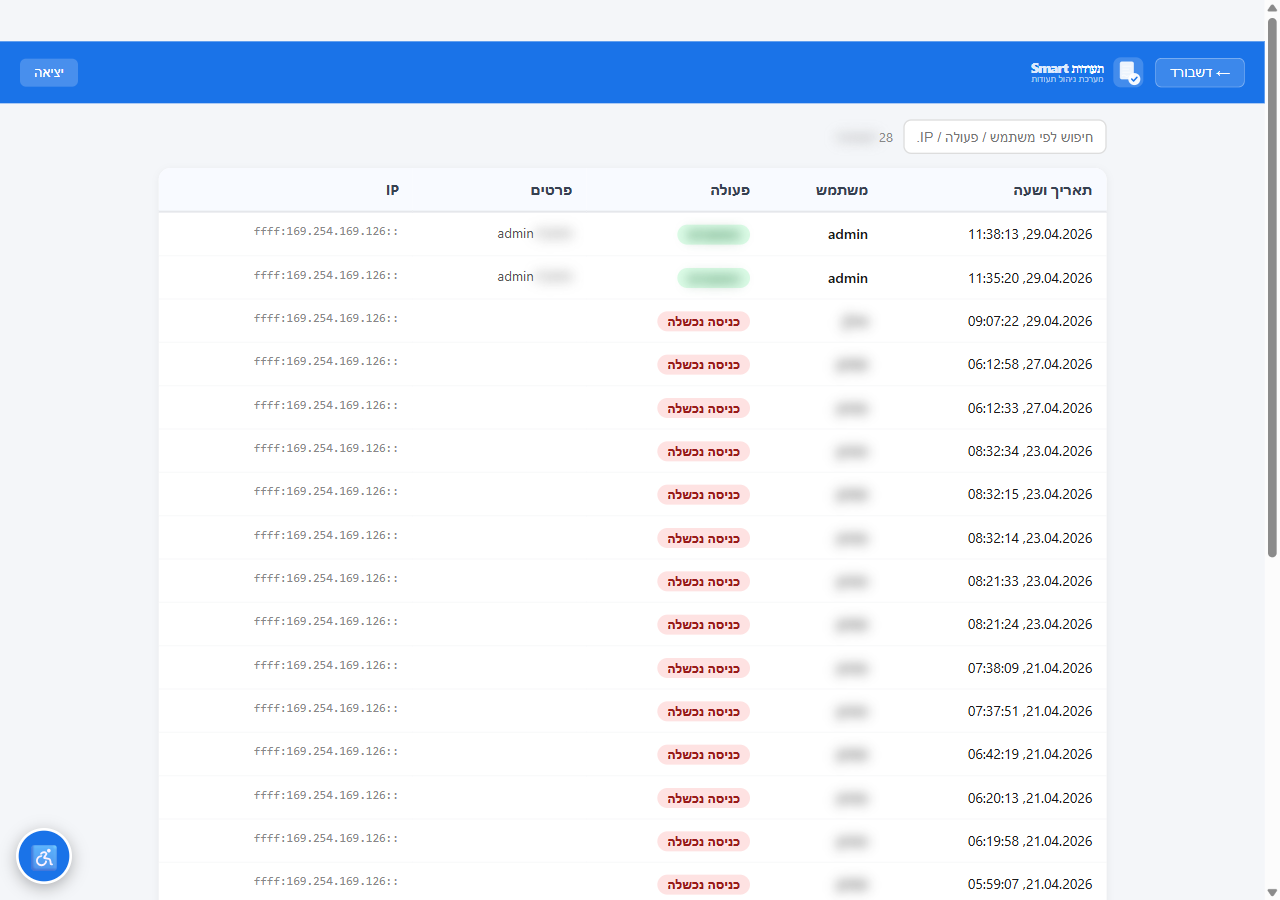Image resolution: width=1280 pixels, height=900 pixels.
Task: Click admin details text in 11:38:13 row
Action: click(x=516, y=234)
